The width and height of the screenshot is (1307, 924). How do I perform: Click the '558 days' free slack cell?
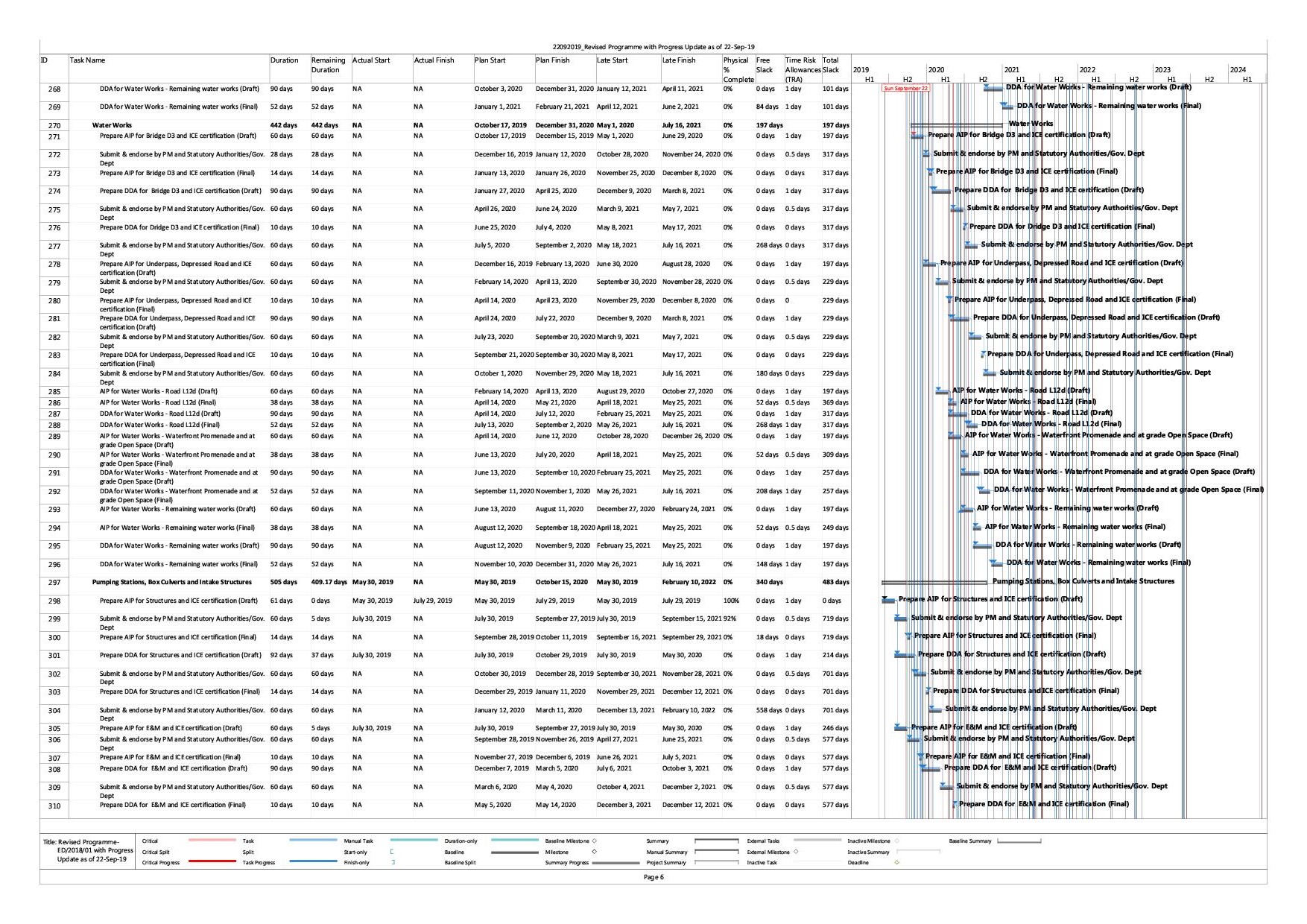769,710
